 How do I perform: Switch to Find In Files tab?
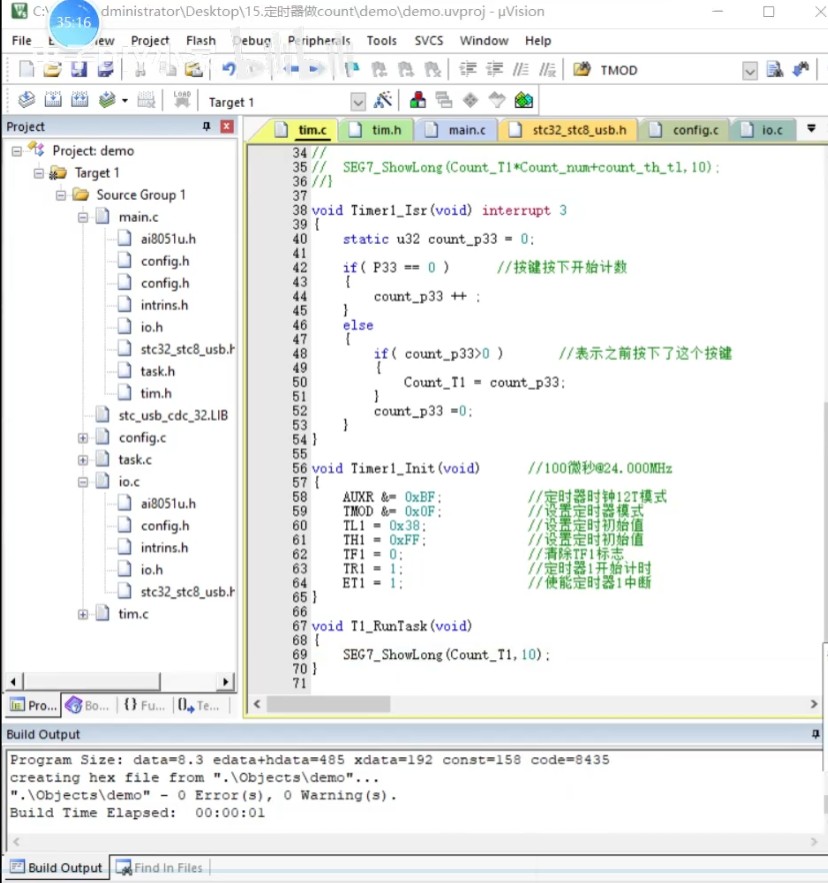159,868
